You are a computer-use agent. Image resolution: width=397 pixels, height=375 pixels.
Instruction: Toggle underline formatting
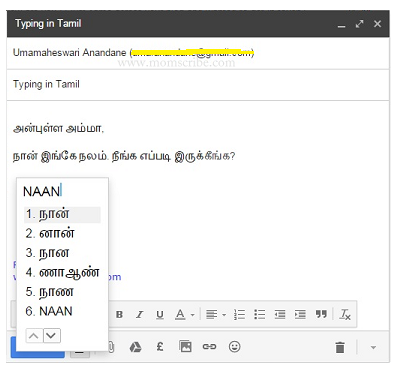(160, 315)
